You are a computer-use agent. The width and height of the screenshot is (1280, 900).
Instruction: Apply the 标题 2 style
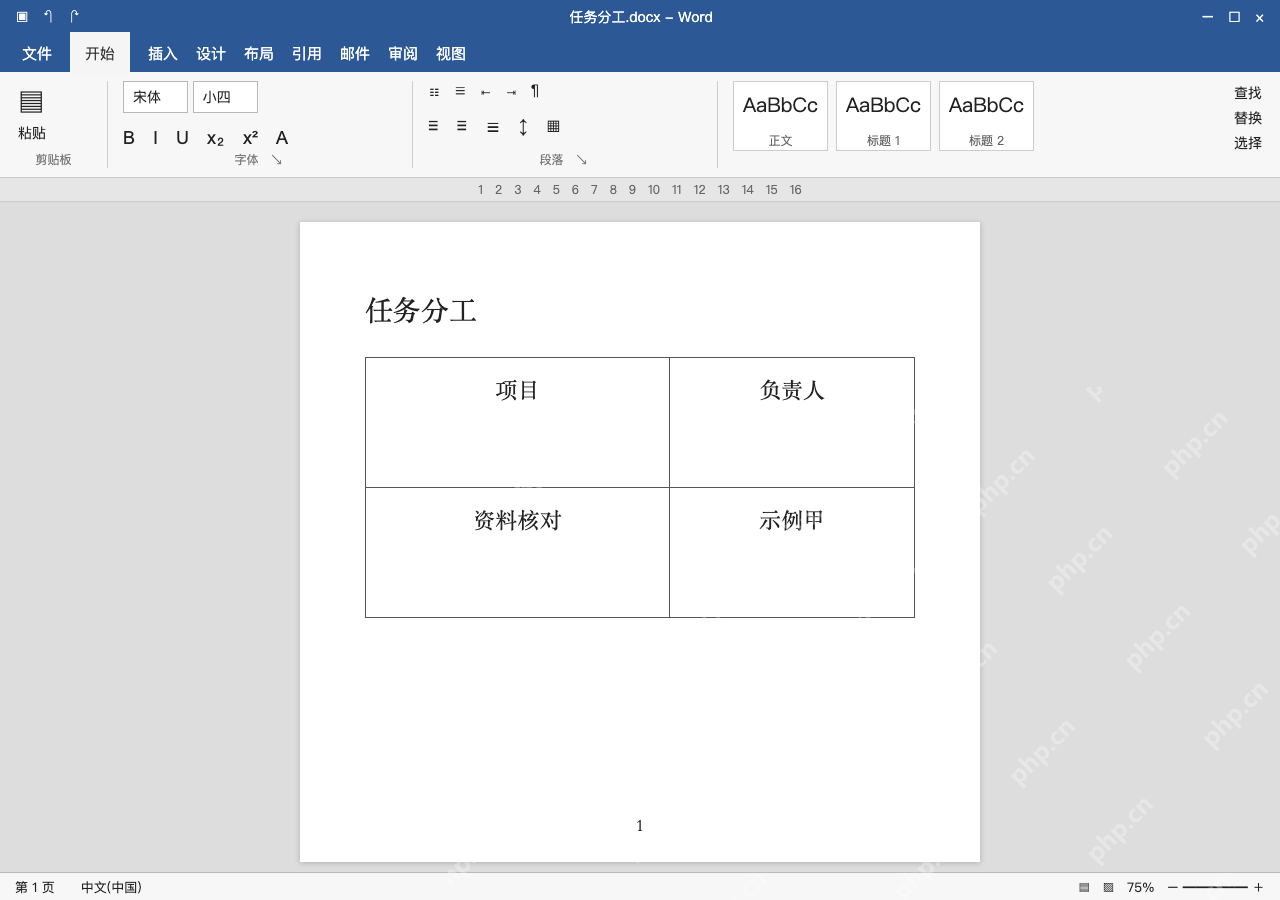point(986,116)
